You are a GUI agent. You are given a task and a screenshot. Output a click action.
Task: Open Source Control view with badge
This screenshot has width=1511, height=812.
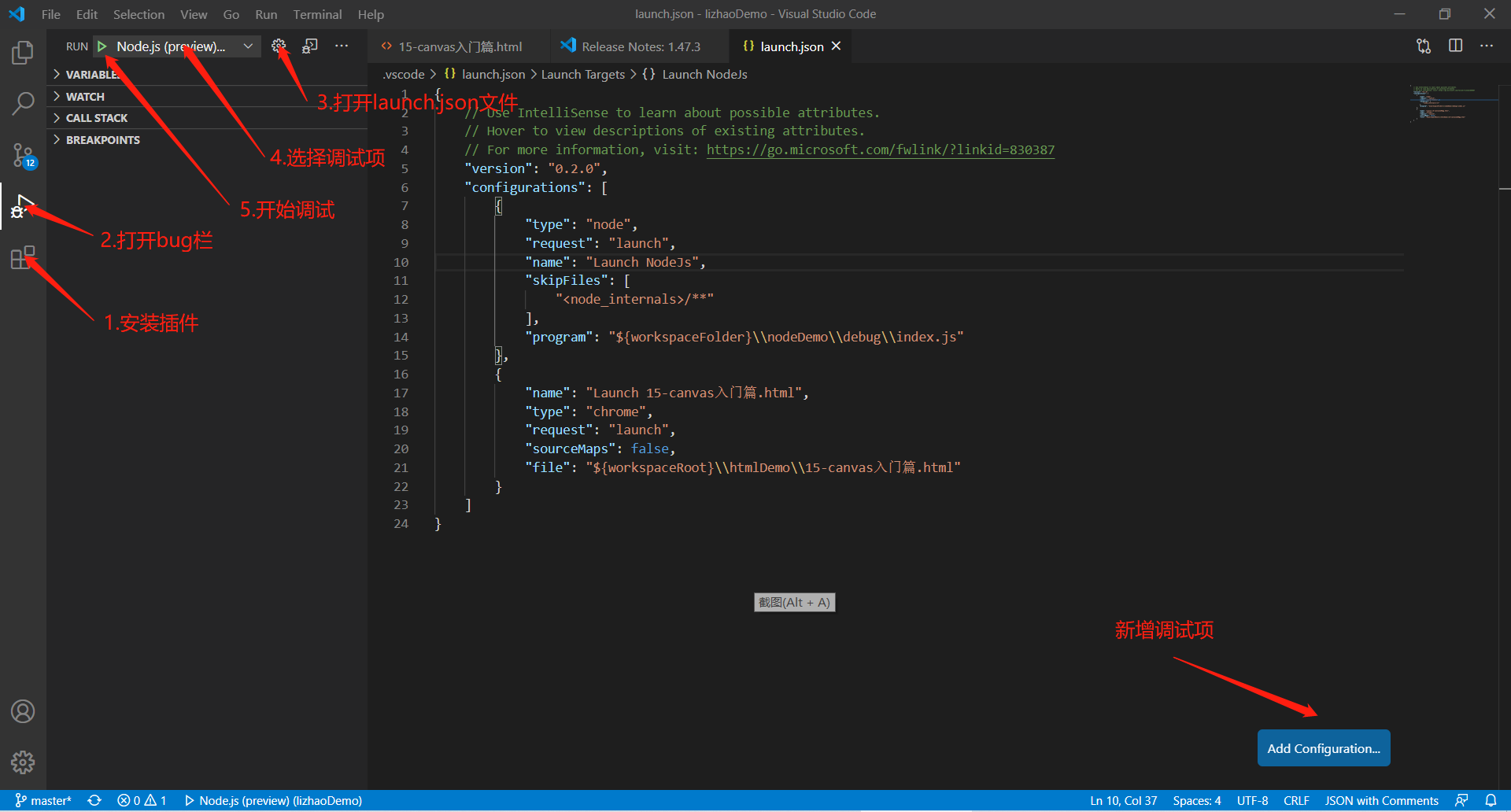click(x=23, y=155)
